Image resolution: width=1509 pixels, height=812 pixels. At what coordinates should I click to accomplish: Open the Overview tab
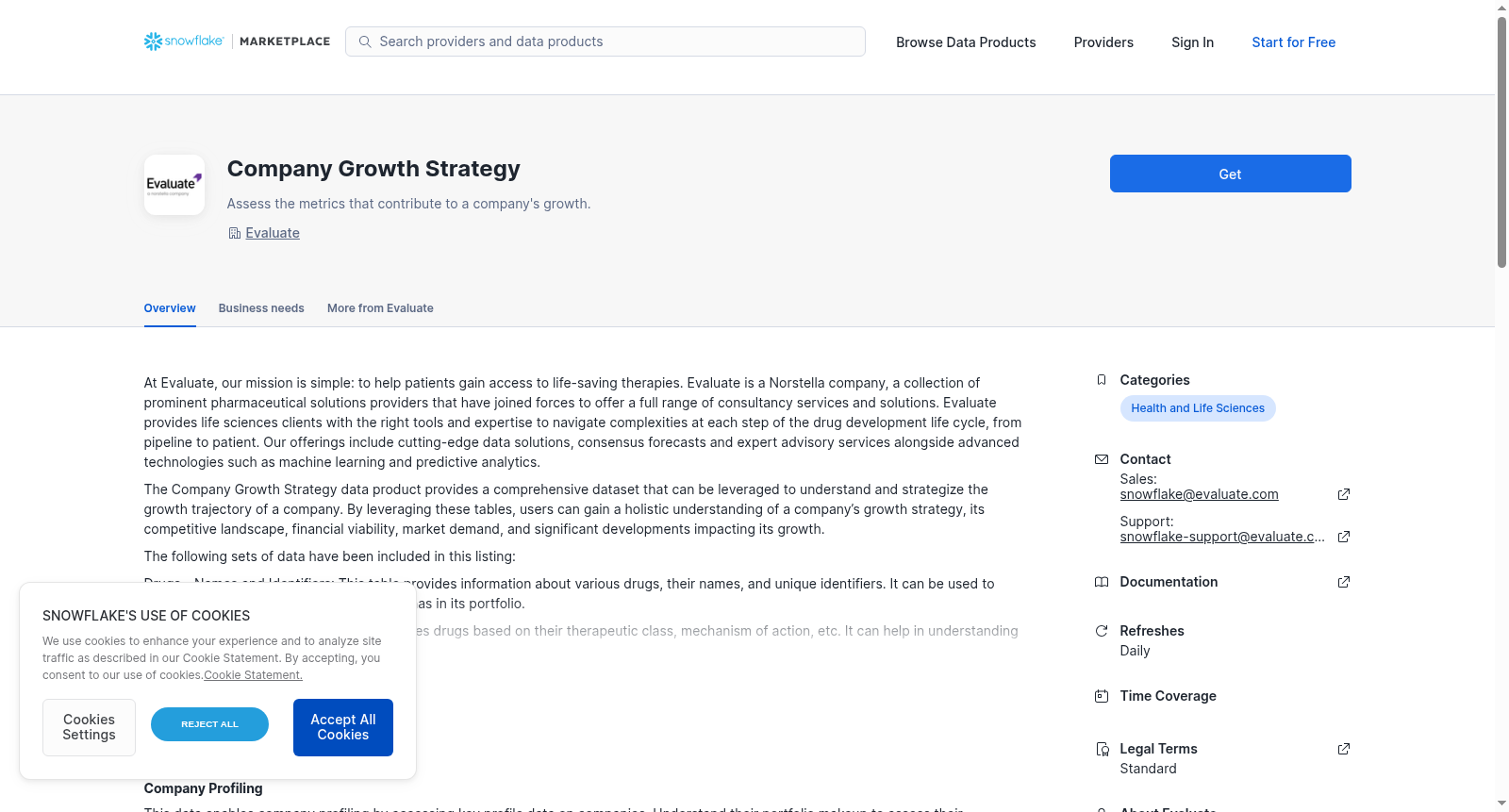click(170, 308)
